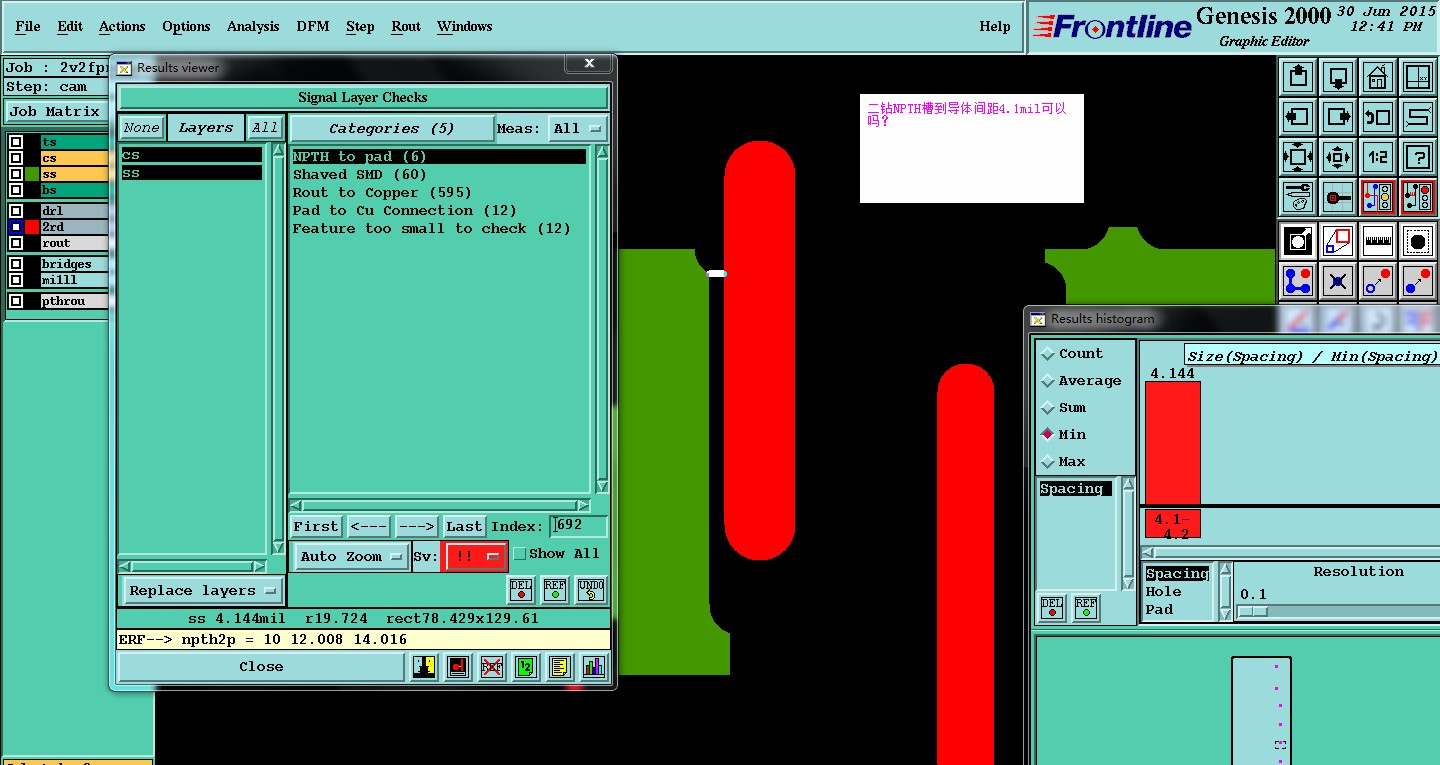Screen dimensions: 1440x765
Task: Toggle the 2rd layer checkbox
Action: click(x=16, y=227)
